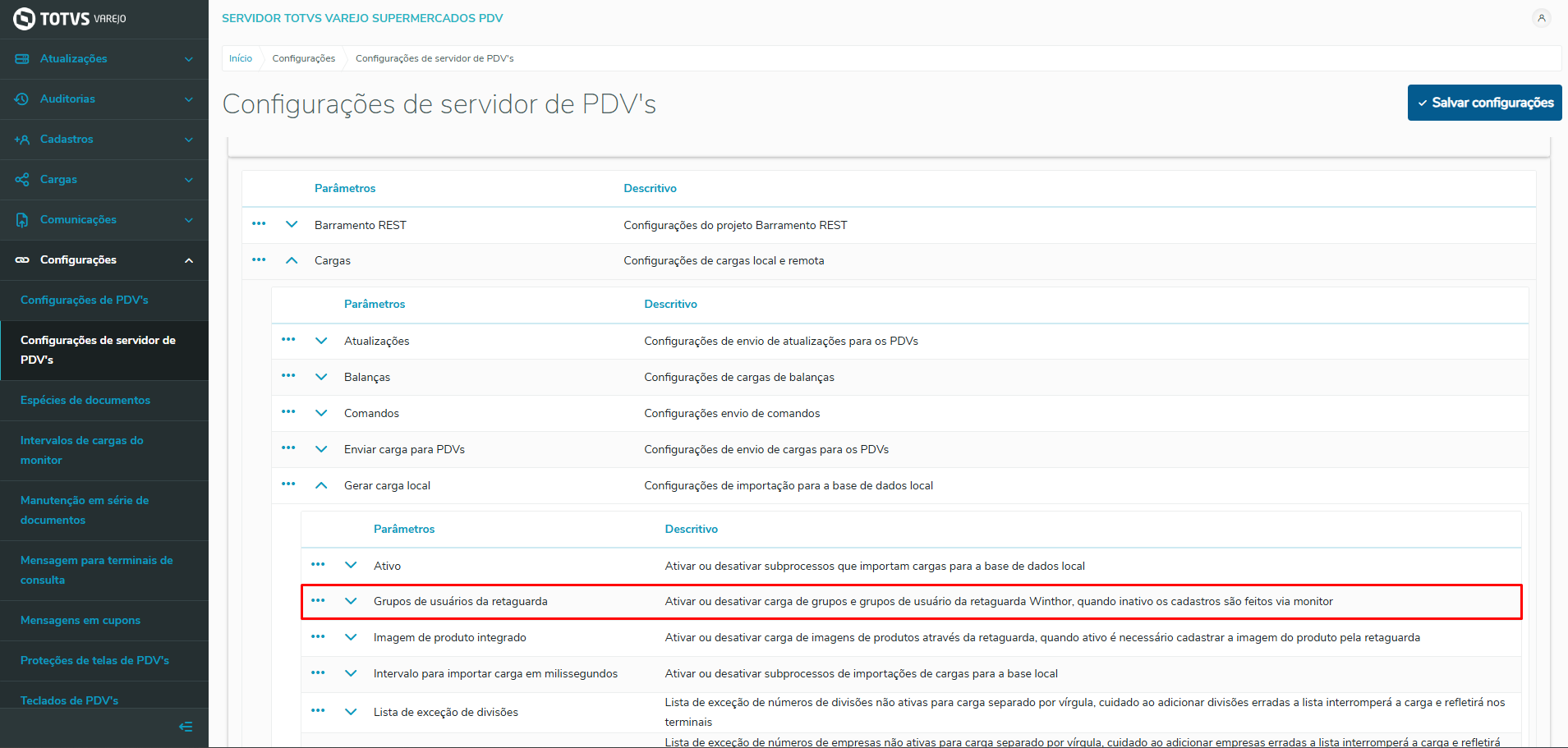Open the user profile icon

(x=1542, y=18)
